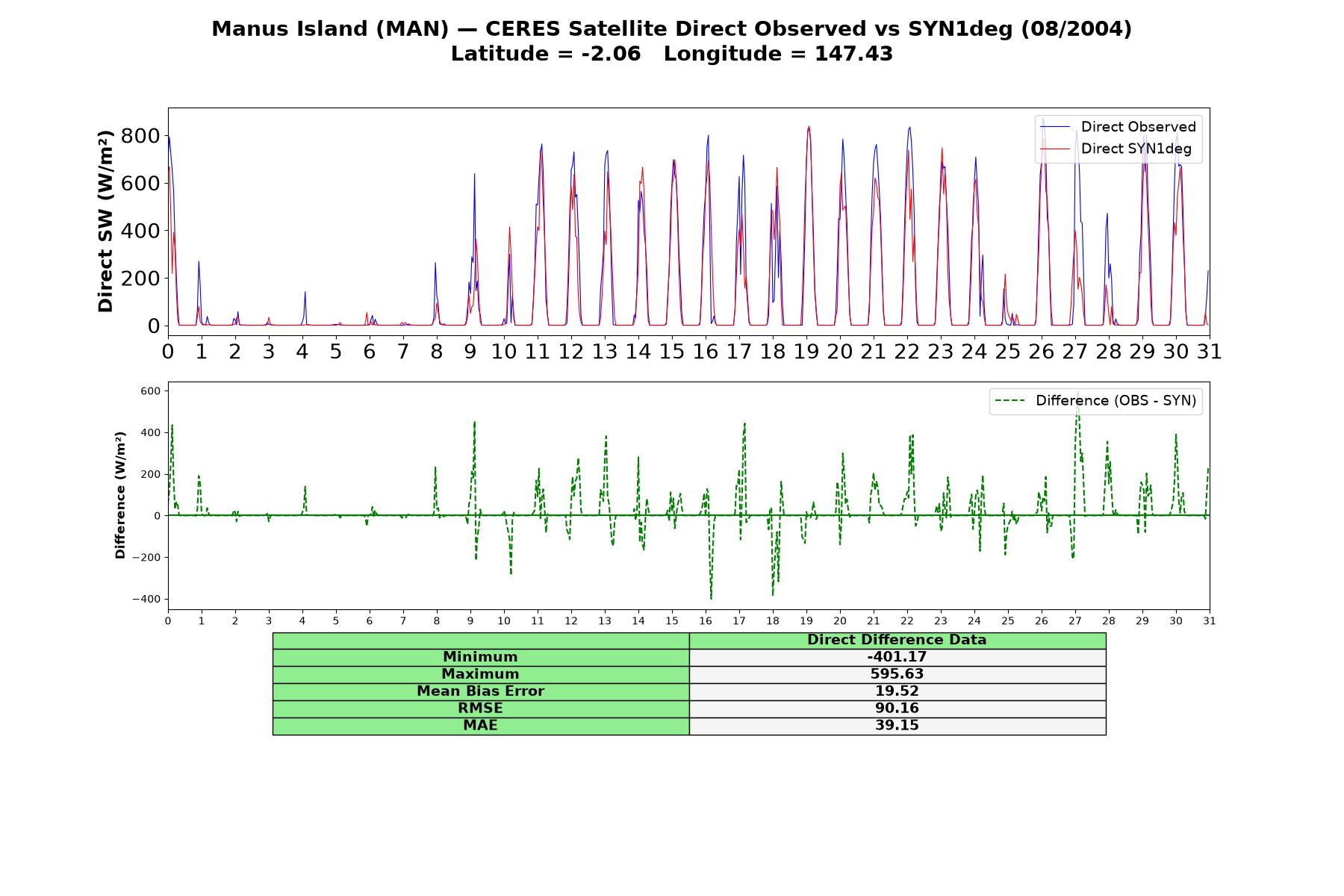
Task: Click the red line sample in legend
Action: point(1055,149)
